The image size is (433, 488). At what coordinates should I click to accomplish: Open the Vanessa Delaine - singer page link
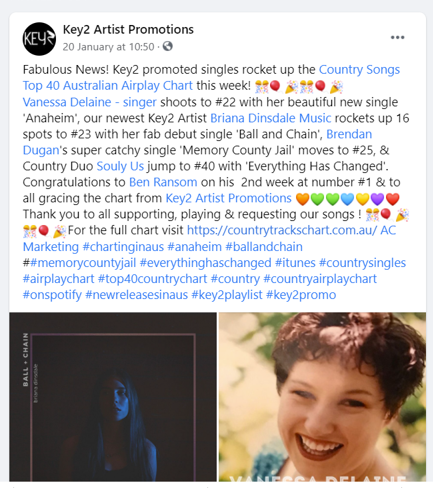coord(89,102)
